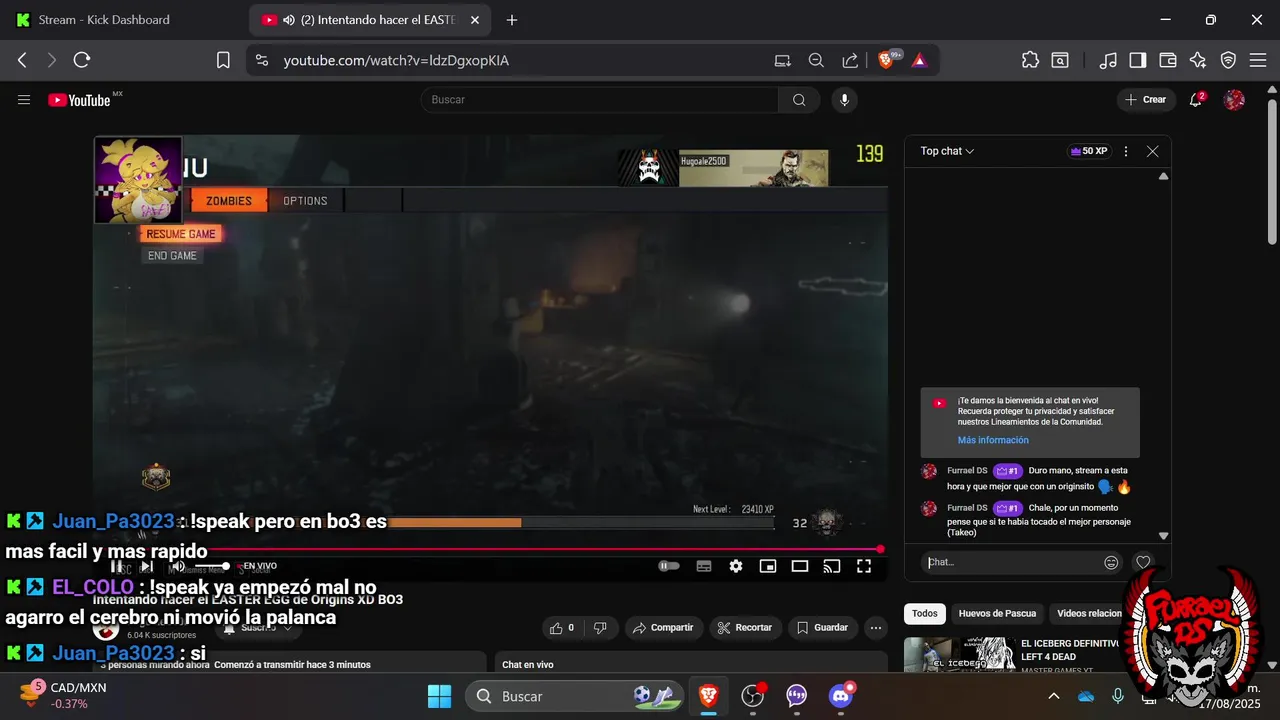Click the Recortar clip button

(x=745, y=628)
